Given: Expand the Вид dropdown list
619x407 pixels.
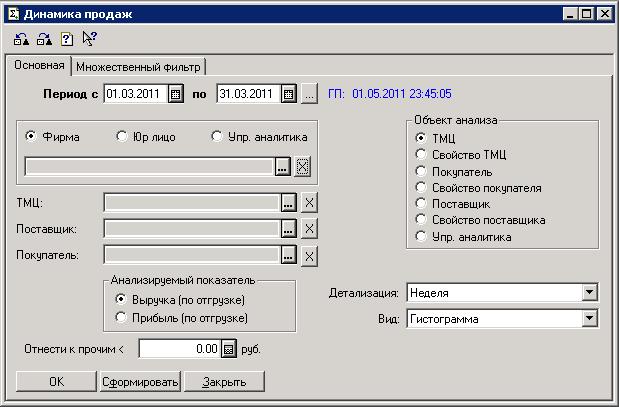Looking at the screenshot, I should (589, 319).
